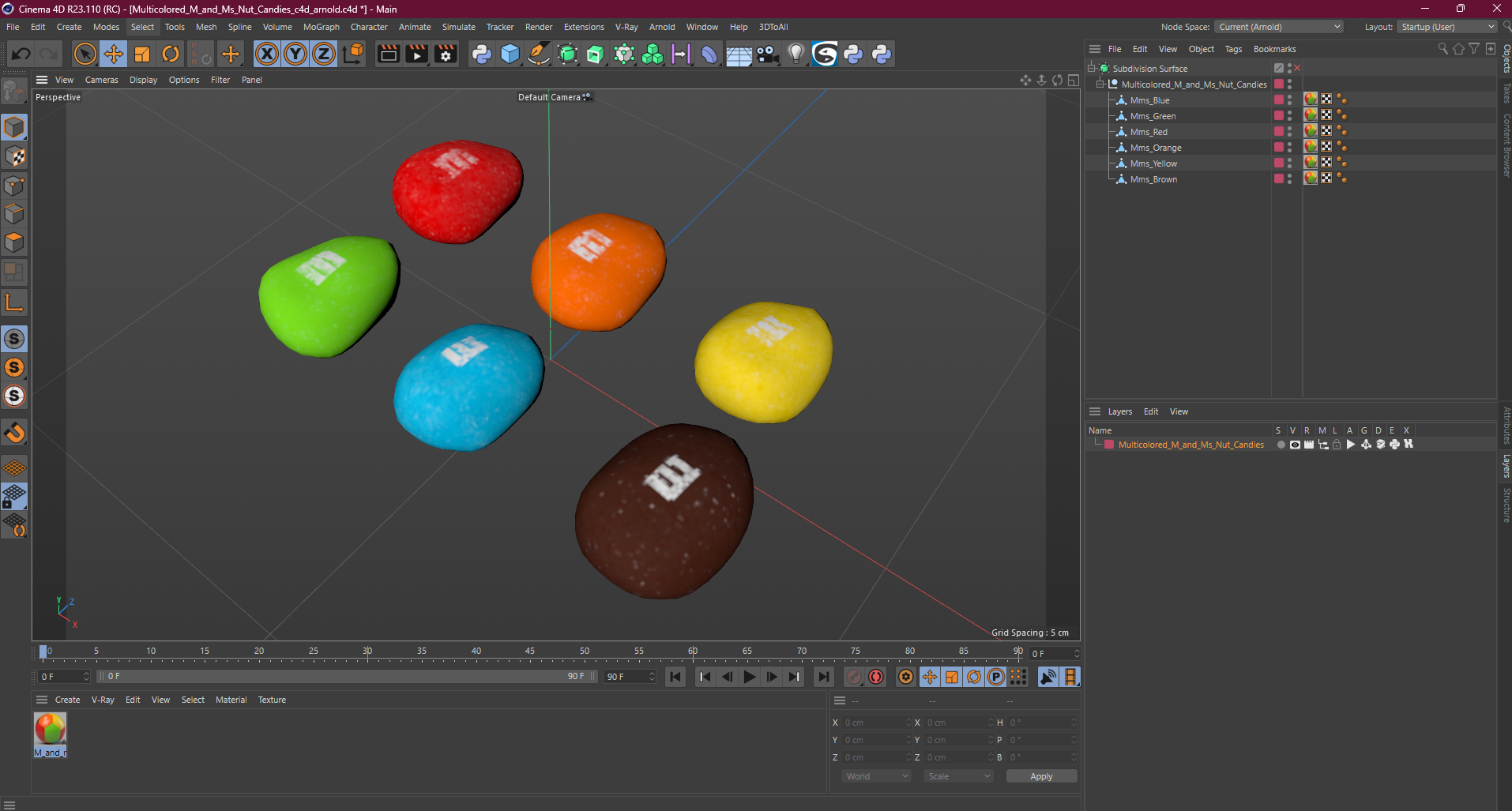This screenshot has width=1512, height=811.
Task: Open Node Space dropdown
Action: pos(1279,27)
